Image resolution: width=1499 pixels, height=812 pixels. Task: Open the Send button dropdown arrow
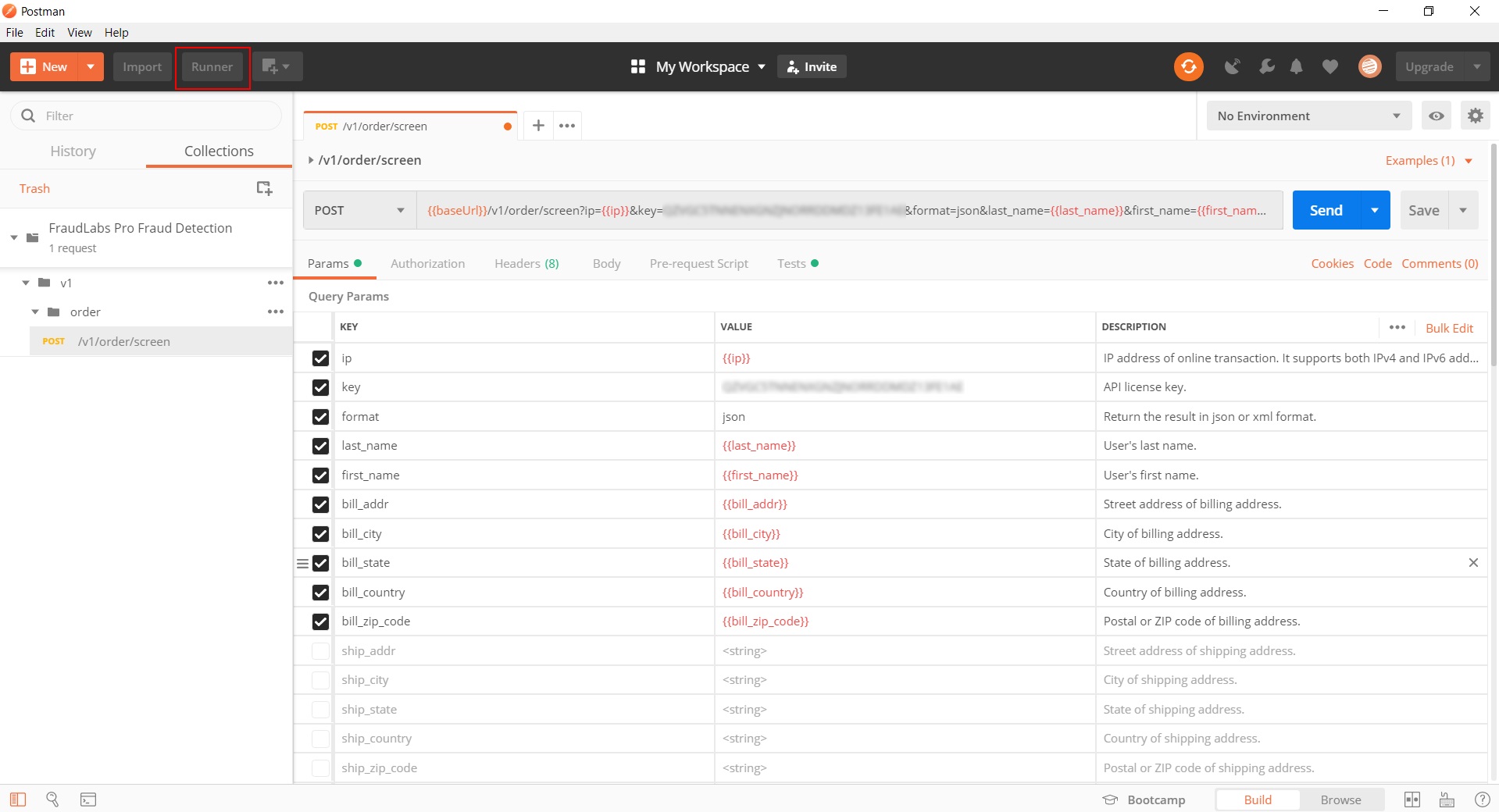[1374, 210]
